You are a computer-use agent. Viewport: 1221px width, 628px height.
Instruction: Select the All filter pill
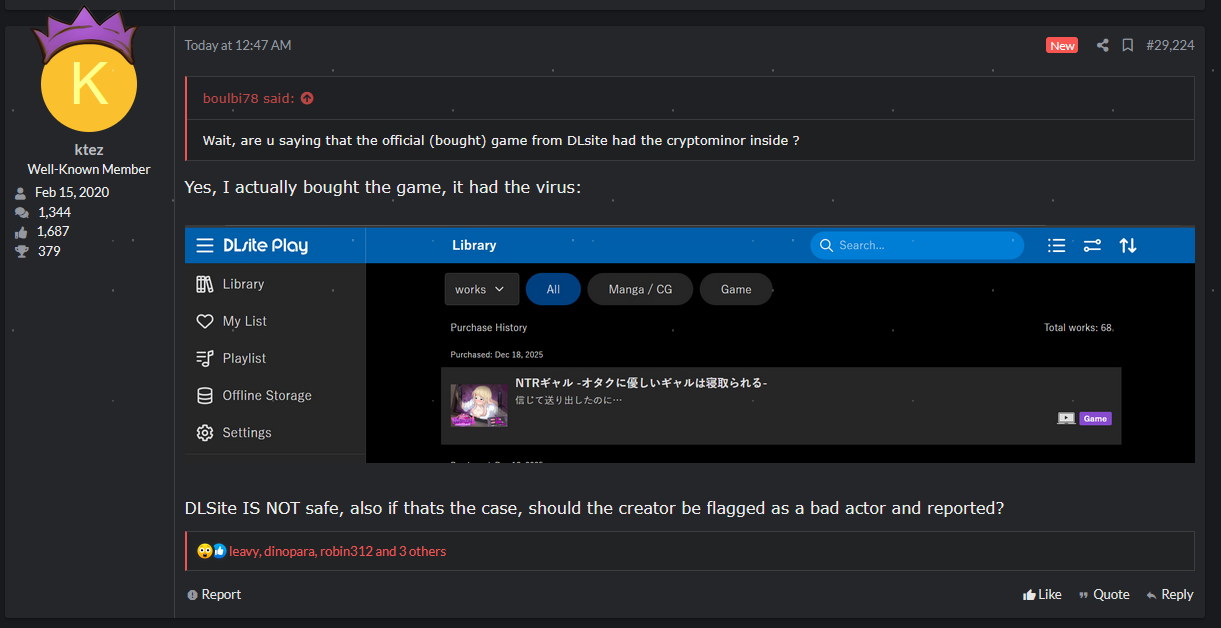[x=553, y=289]
